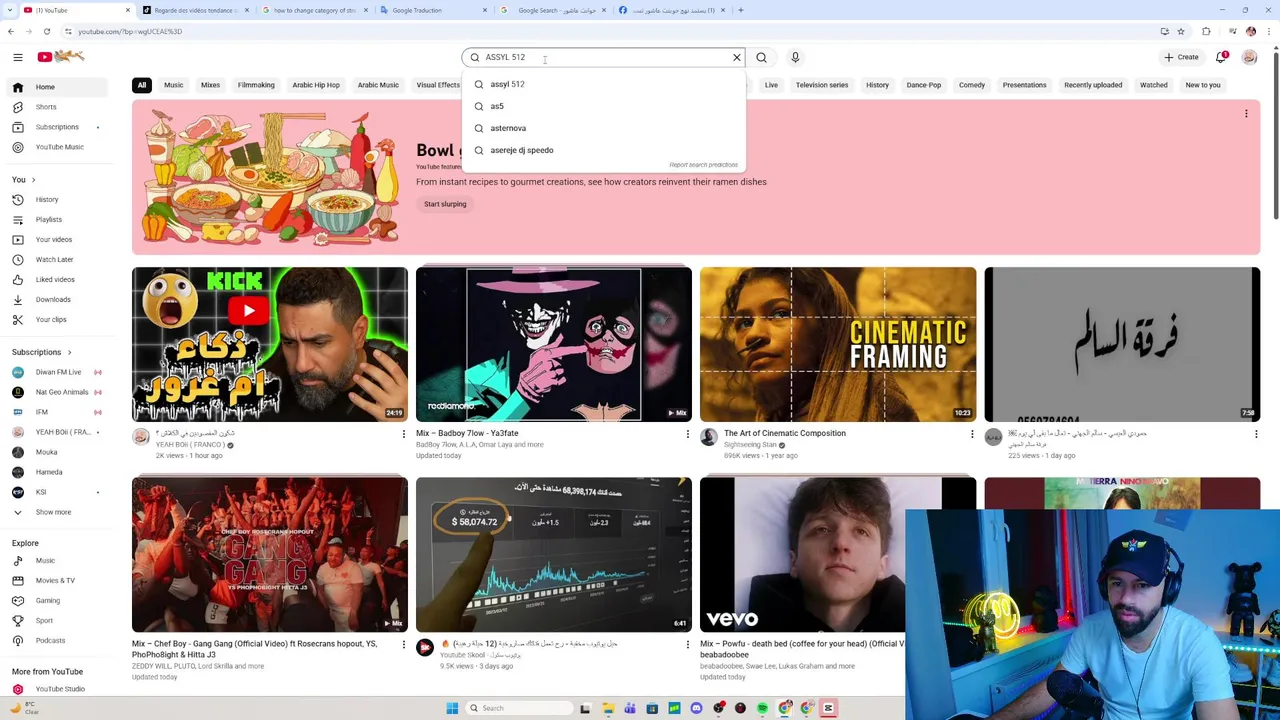Select the 'Television series' filter chip

(x=822, y=85)
